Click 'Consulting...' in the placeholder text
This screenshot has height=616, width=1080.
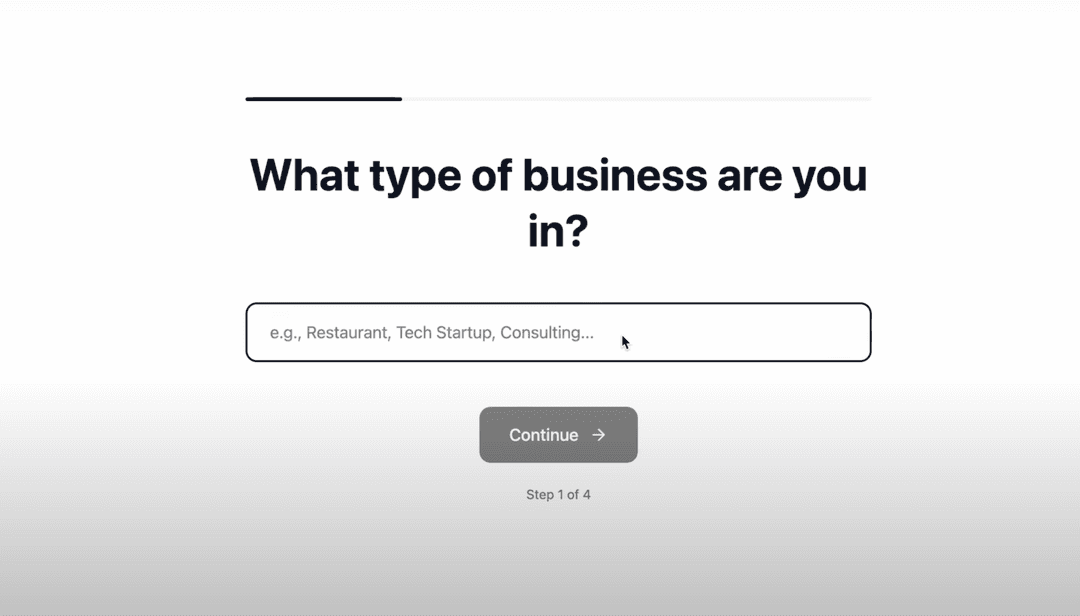pyautogui.click(x=546, y=333)
